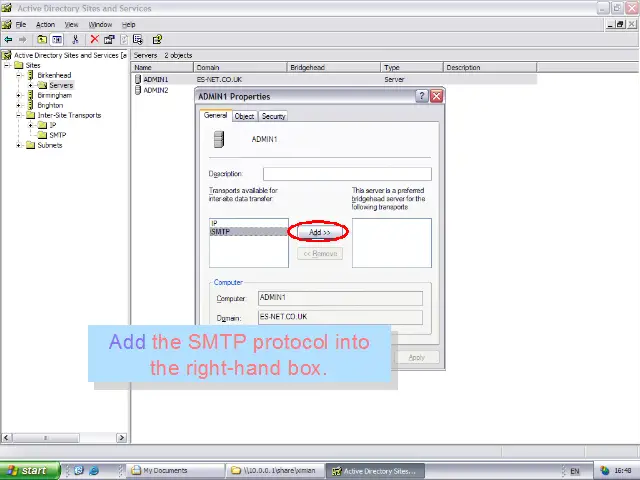Sort by the Domain column header
The height and width of the screenshot is (480, 640).
point(240,67)
